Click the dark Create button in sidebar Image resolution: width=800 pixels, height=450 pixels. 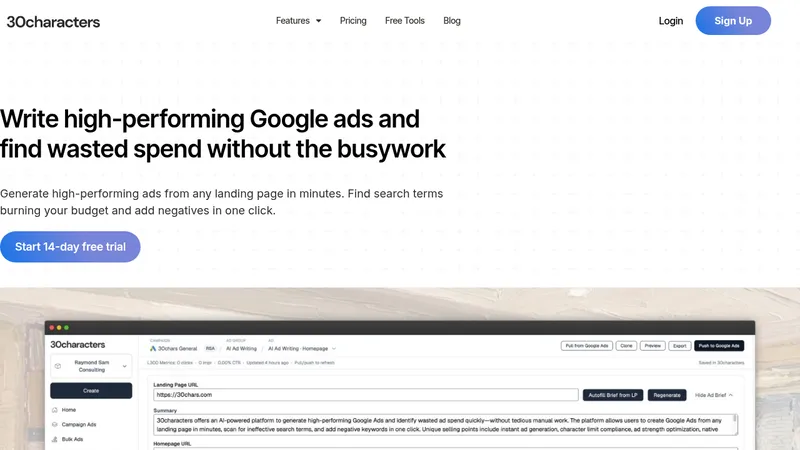point(91,391)
